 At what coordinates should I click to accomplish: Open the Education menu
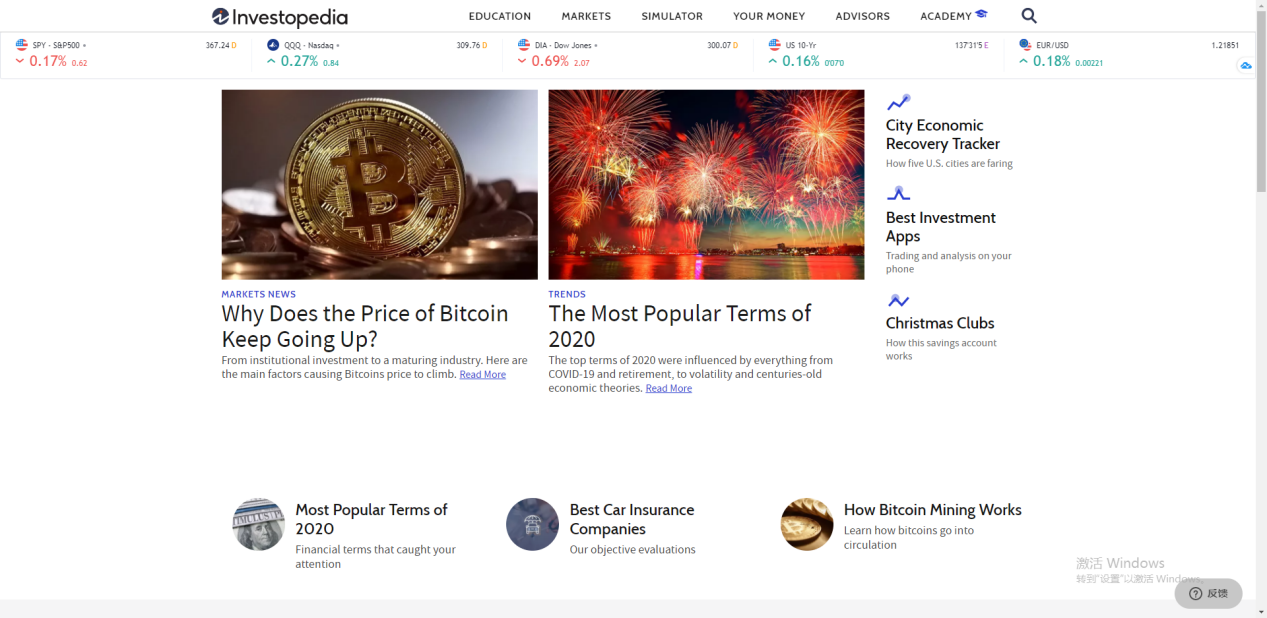[x=500, y=16]
